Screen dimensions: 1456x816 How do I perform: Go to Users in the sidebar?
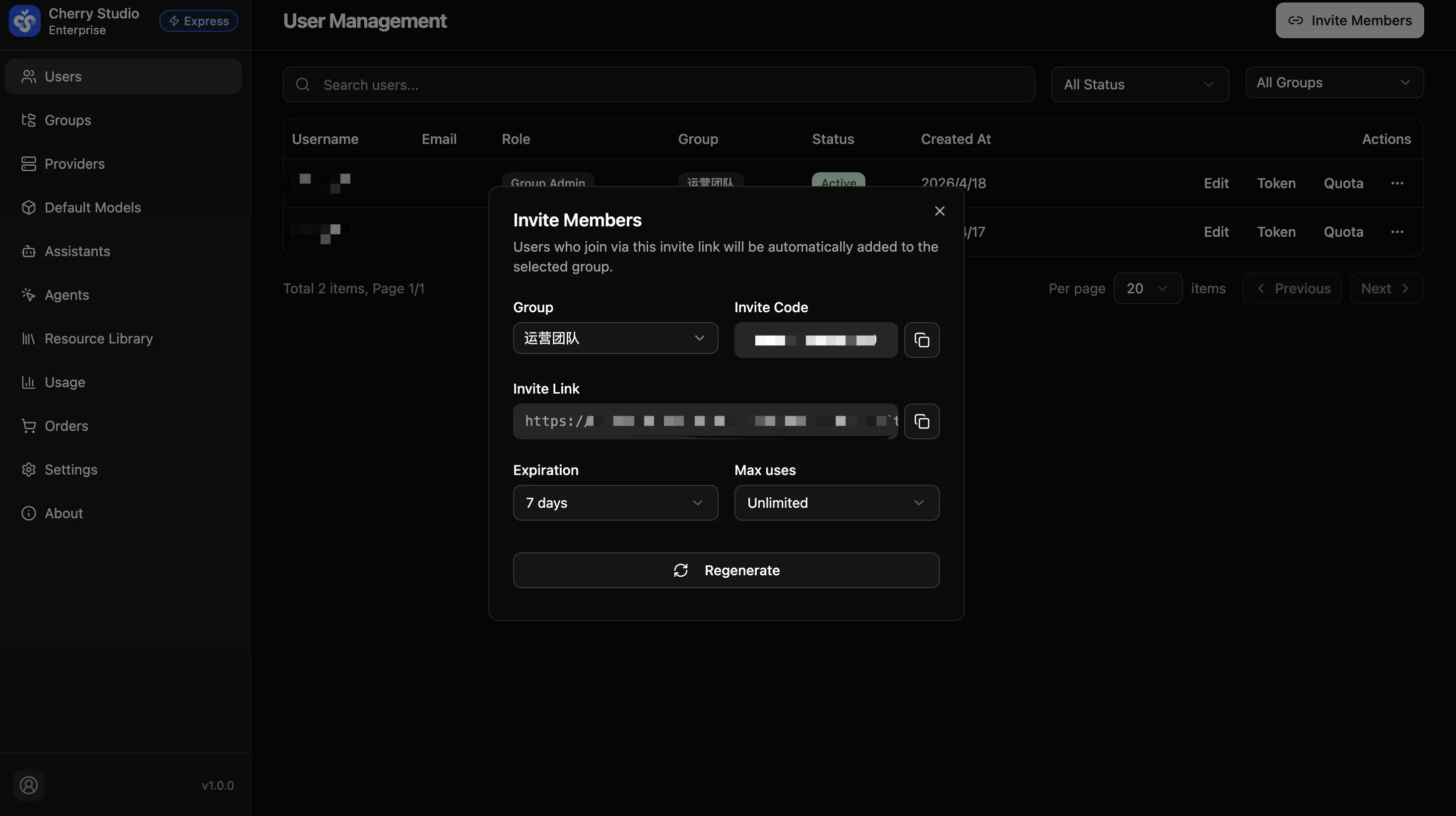click(x=123, y=76)
